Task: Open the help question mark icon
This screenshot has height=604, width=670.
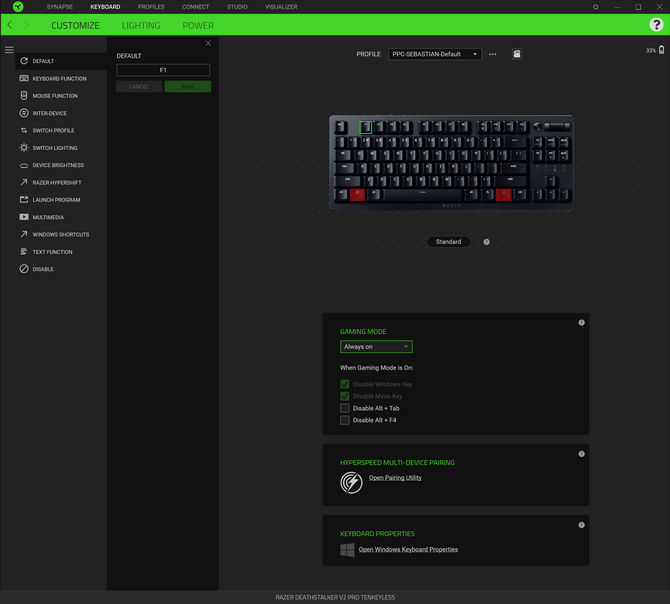Action: point(656,25)
